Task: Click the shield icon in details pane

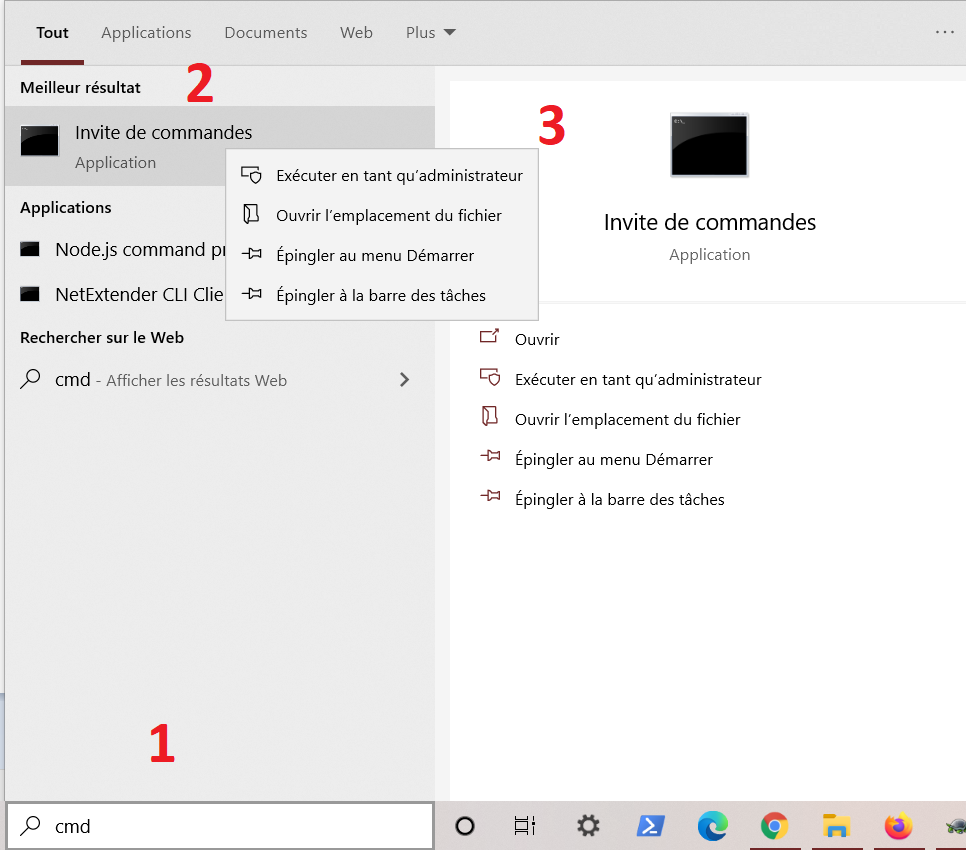Action: (490, 377)
